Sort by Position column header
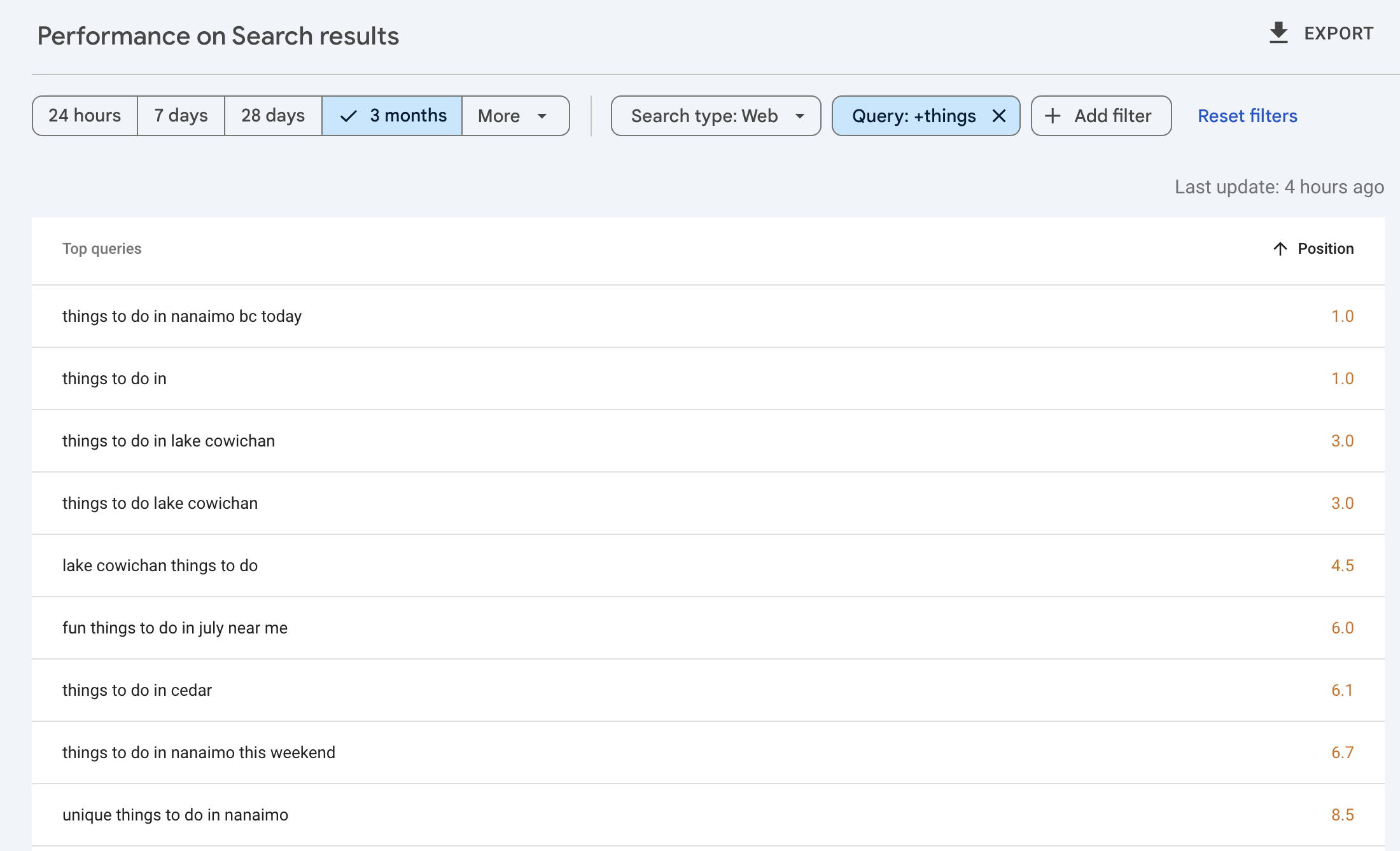Image resolution: width=1400 pixels, height=851 pixels. (x=1326, y=249)
